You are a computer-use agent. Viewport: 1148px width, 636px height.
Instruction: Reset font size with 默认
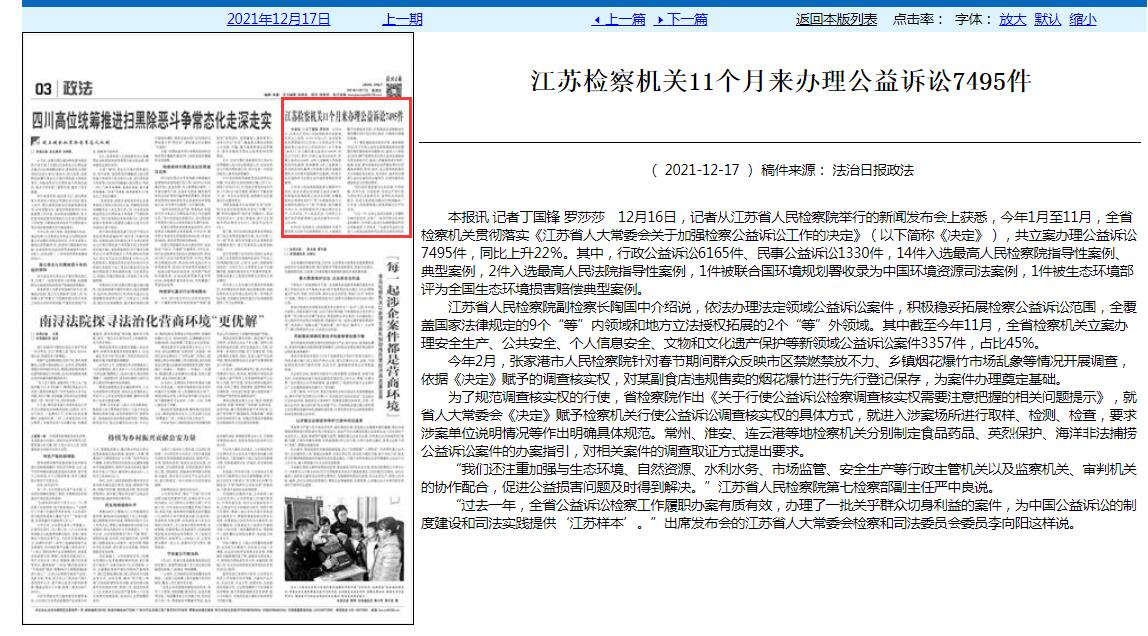[1048, 19]
